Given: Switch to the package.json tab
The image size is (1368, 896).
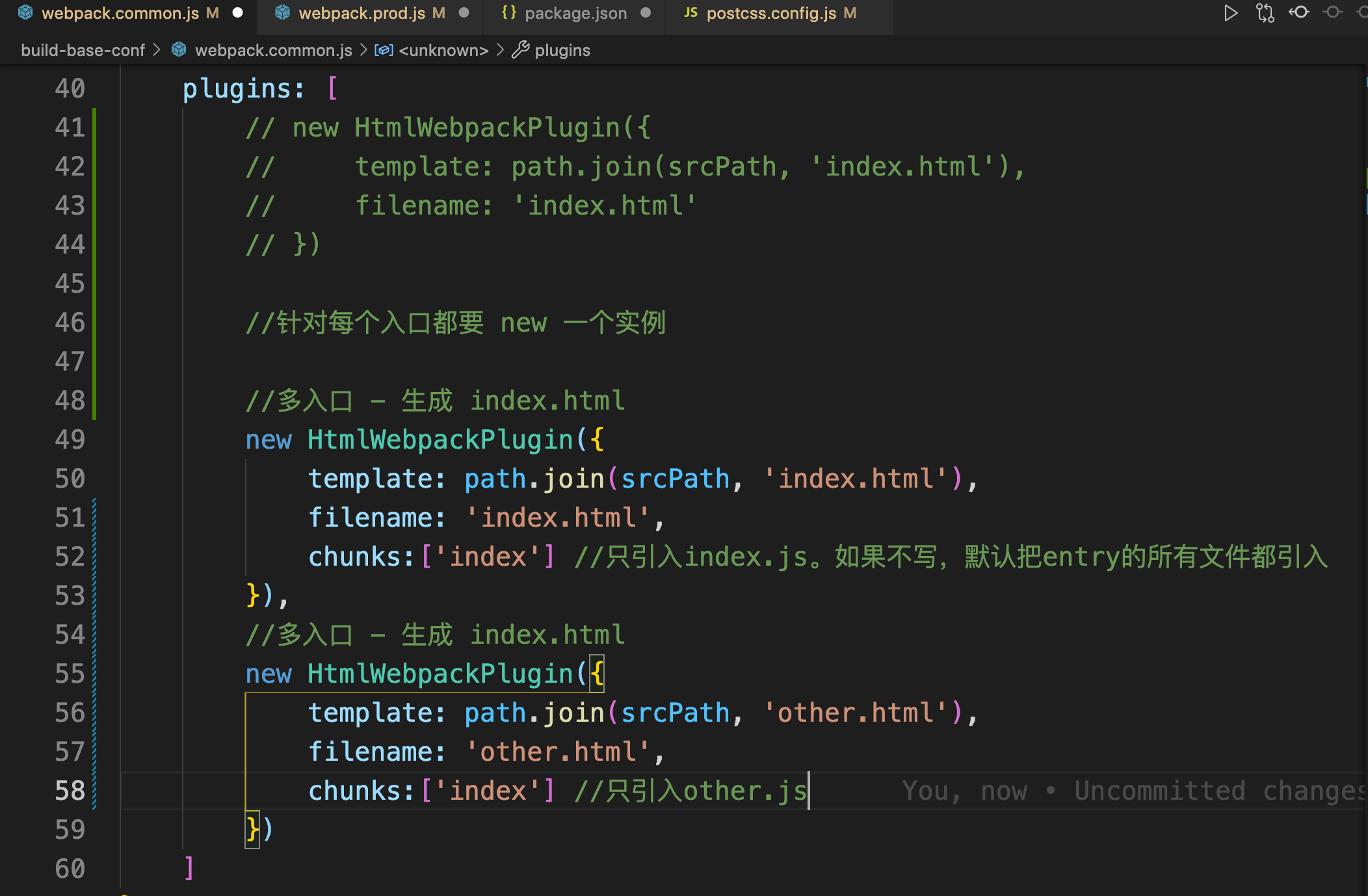Looking at the screenshot, I should [x=575, y=12].
